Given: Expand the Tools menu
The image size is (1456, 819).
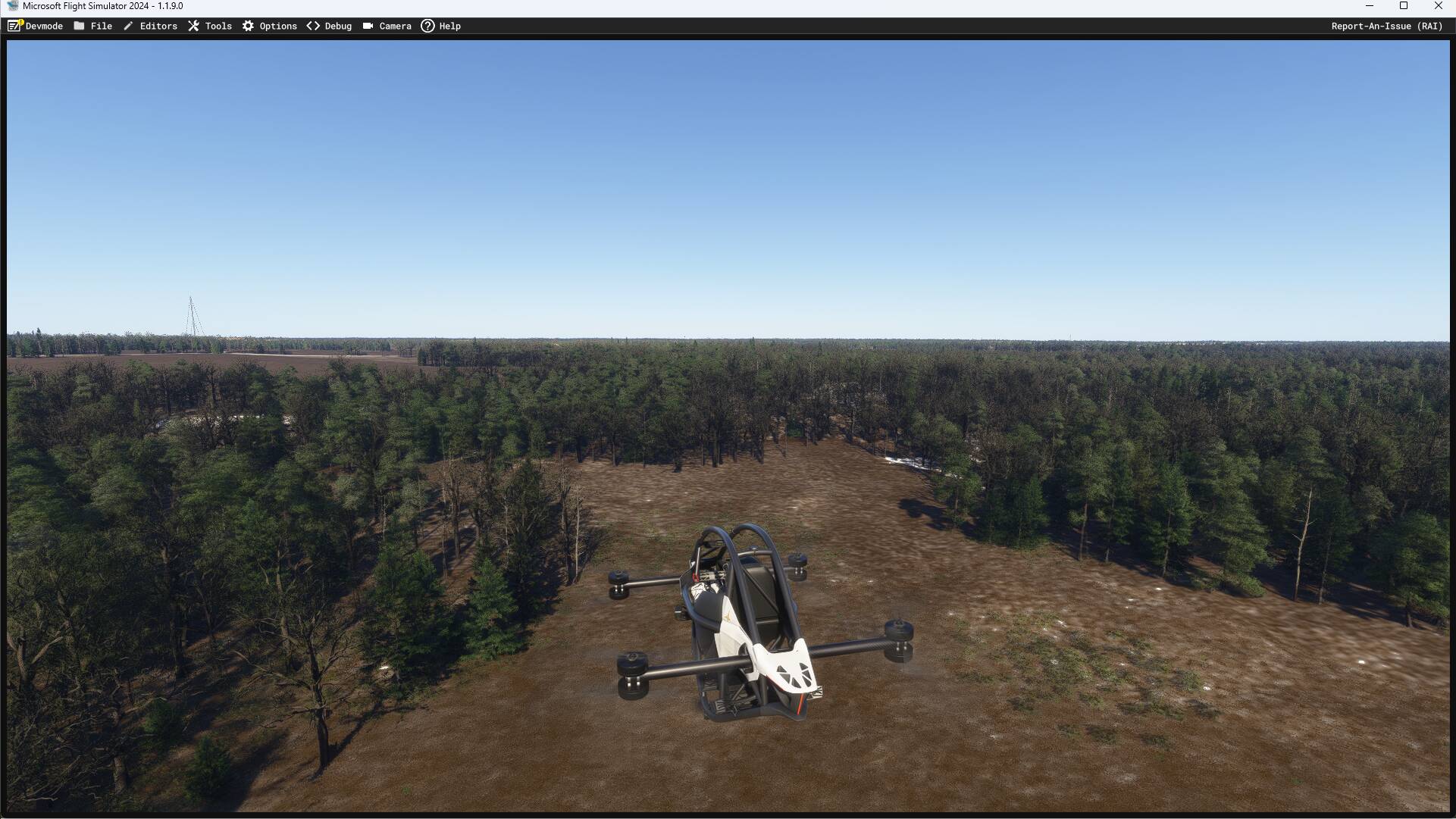Looking at the screenshot, I should click(218, 26).
